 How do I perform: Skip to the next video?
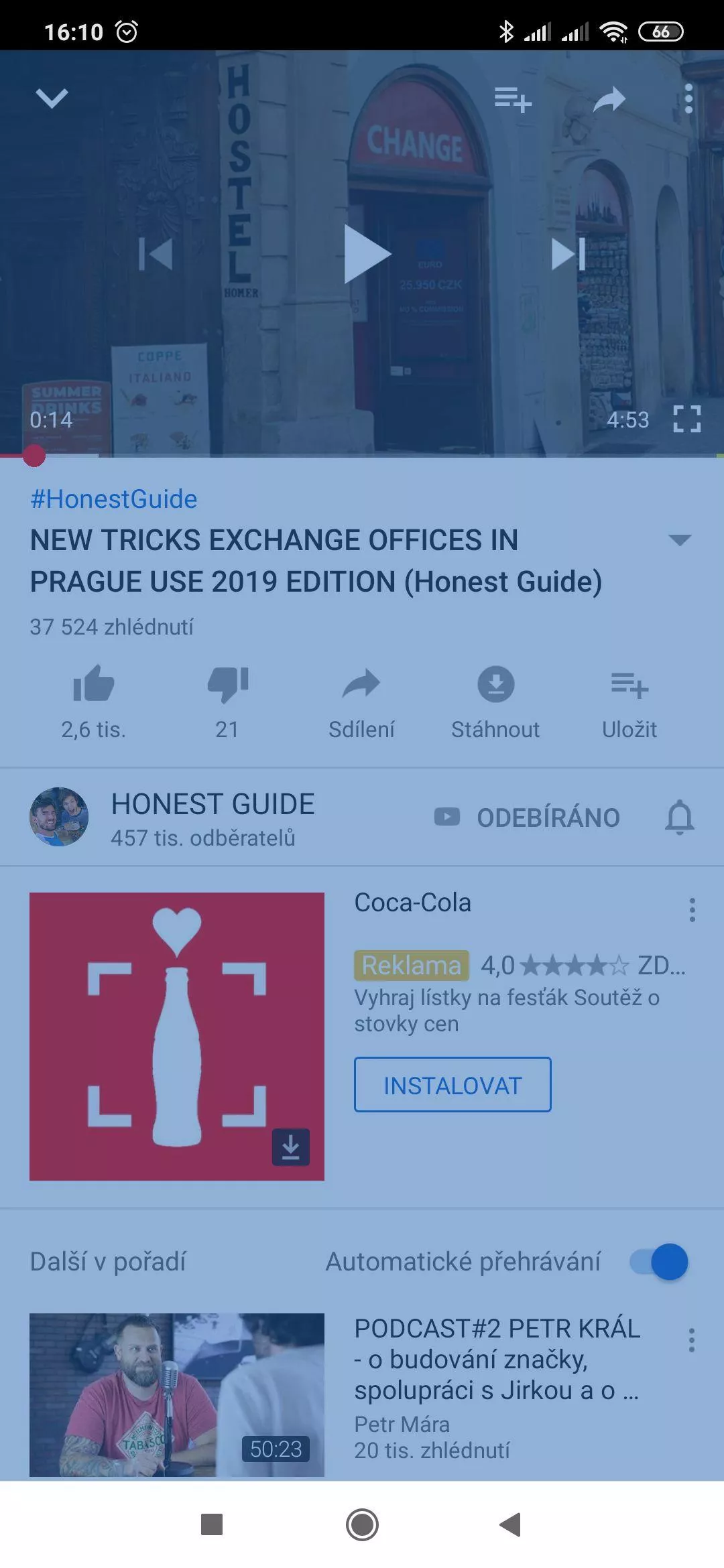click(568, 254)
